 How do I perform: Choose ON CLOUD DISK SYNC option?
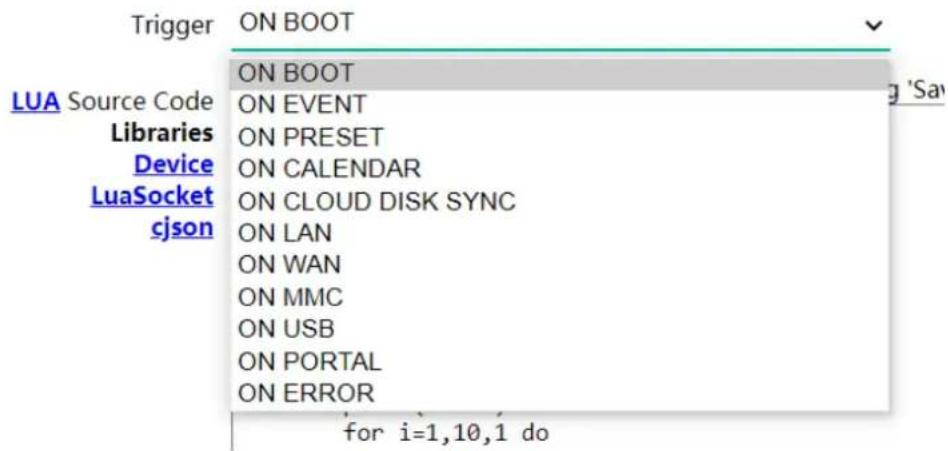[377, 201]
